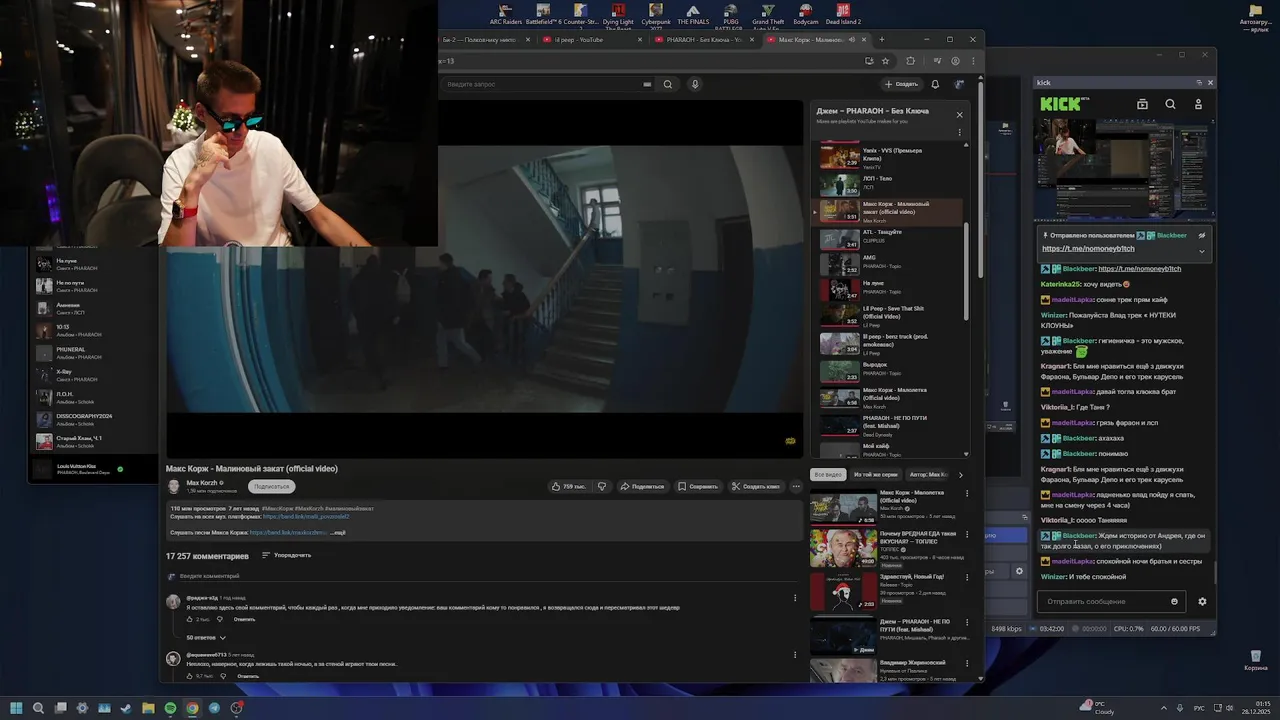Close the PHARAOH - Без Ключа playlist panel

[959, 114]
